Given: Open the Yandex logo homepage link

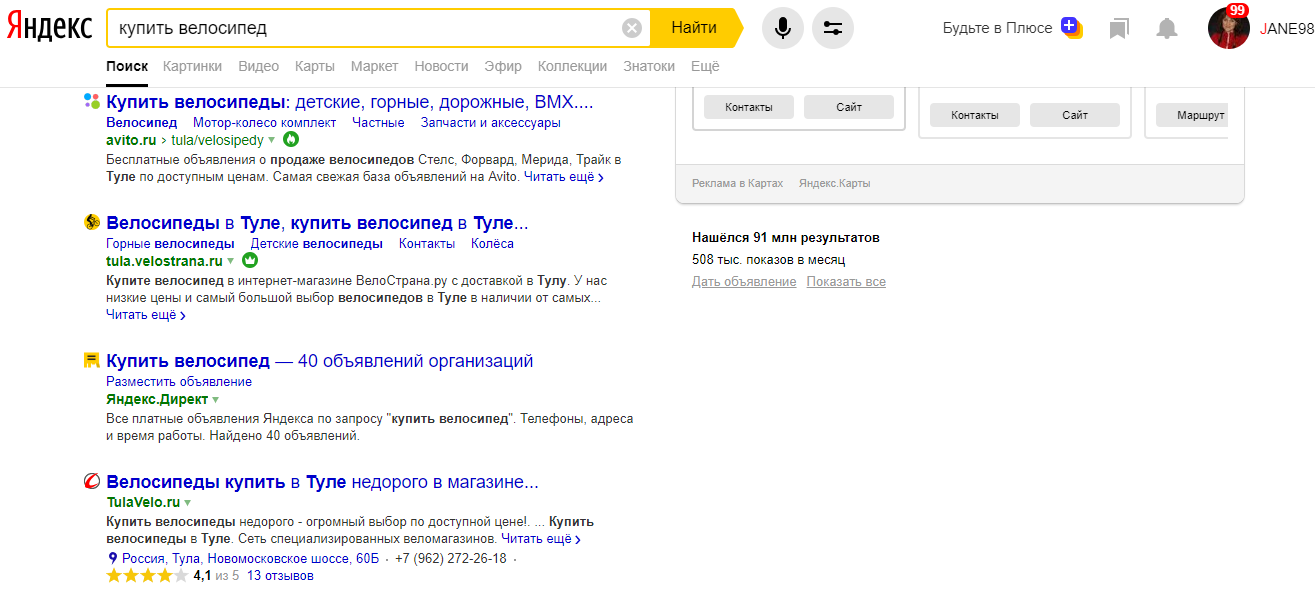Looking at the screenshot, I should pyautogui.click(x=50, y=28).
